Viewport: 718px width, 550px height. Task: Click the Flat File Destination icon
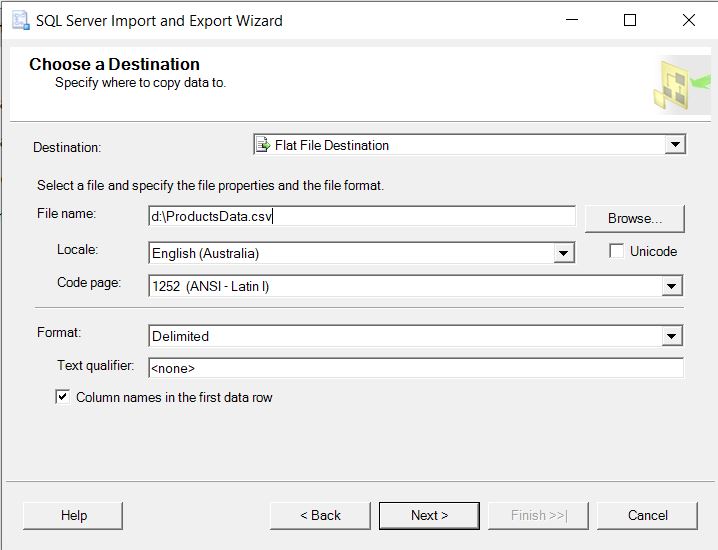(x=263, y=145)
